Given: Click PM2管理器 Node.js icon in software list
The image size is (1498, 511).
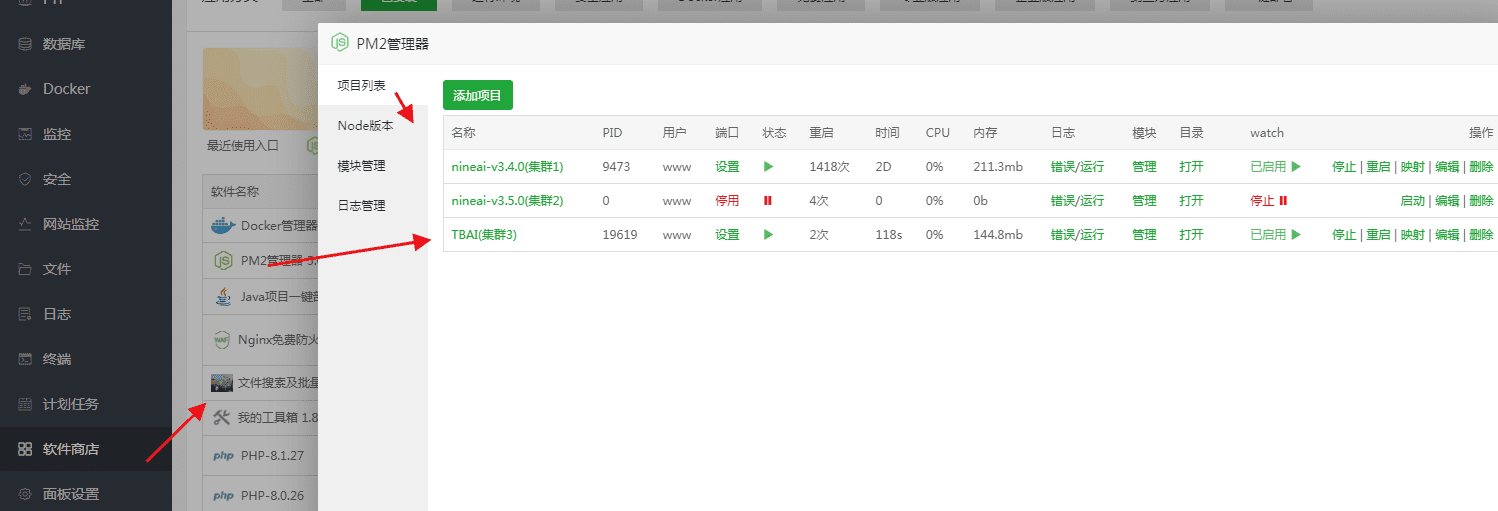Looking at the screenshot, I should click(223, 261).
